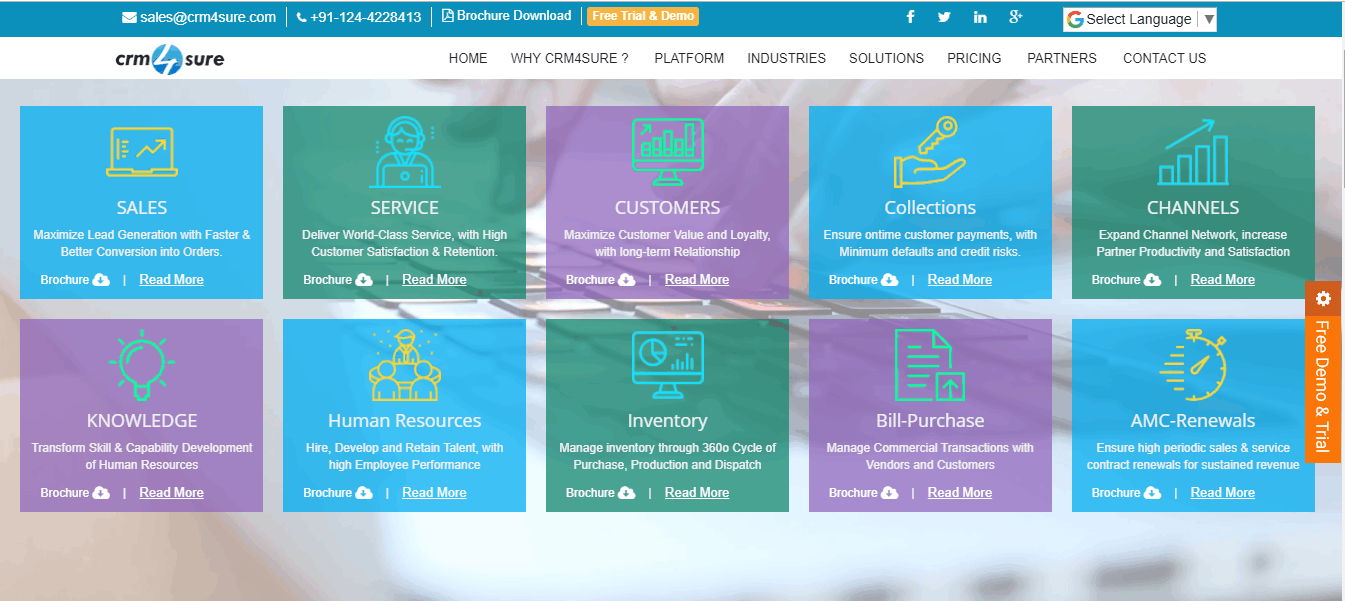
Task: Download the Human Resources brochure cloud icon
Action: (x=364, y=493)
